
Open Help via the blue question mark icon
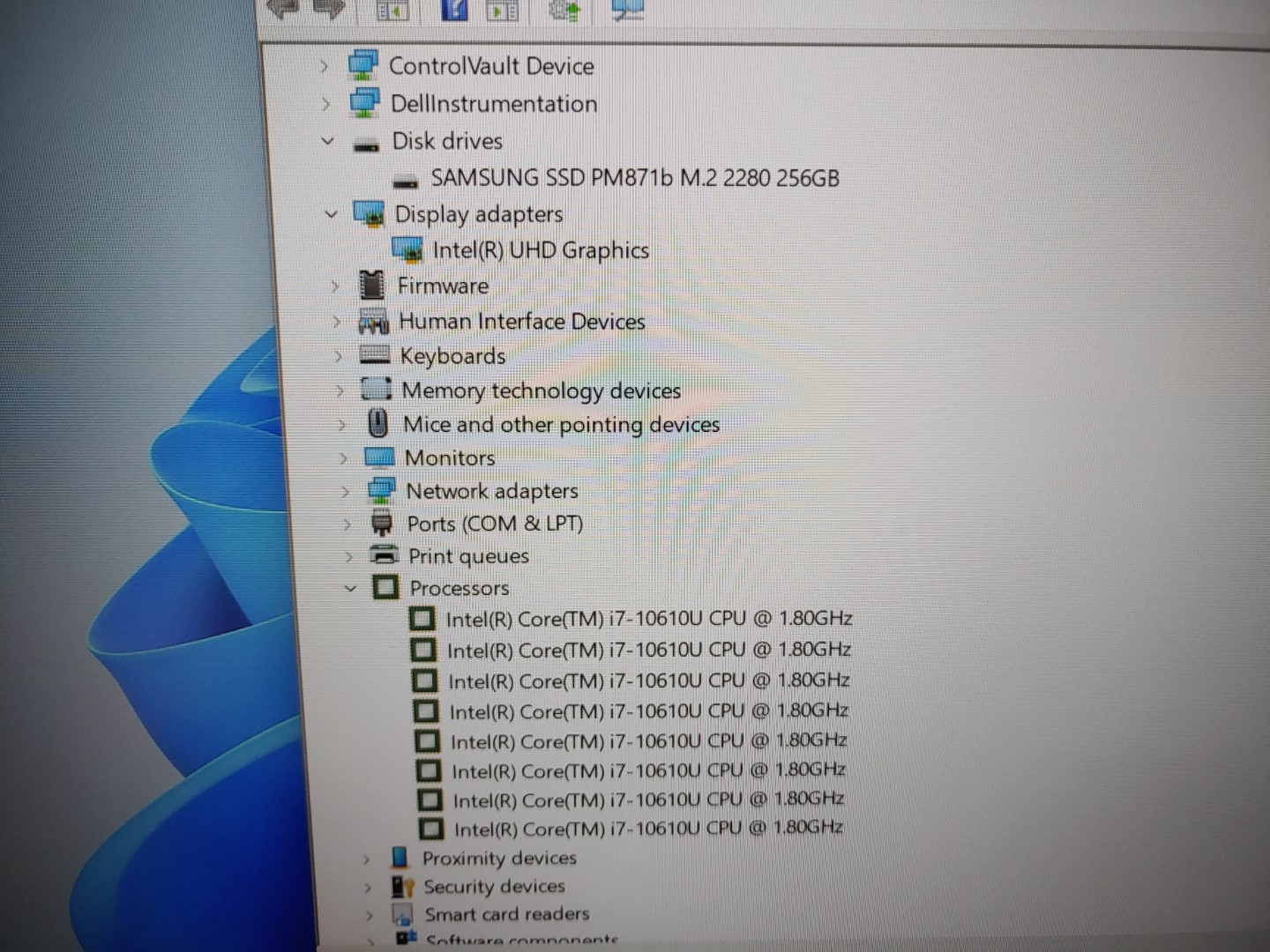click(x=455, y=10)
